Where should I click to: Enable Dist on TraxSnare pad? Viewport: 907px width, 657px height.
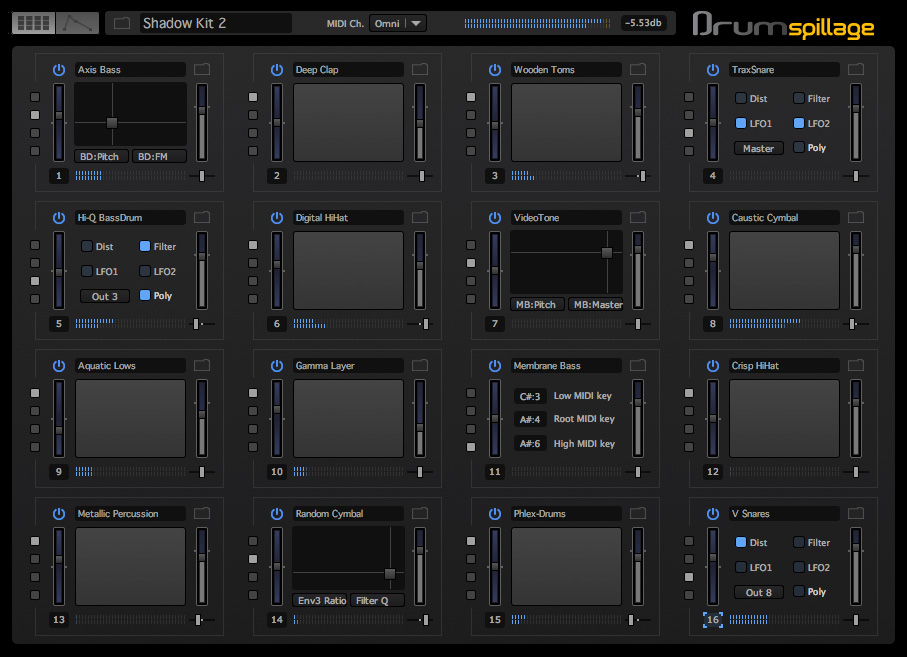[741, 98]
